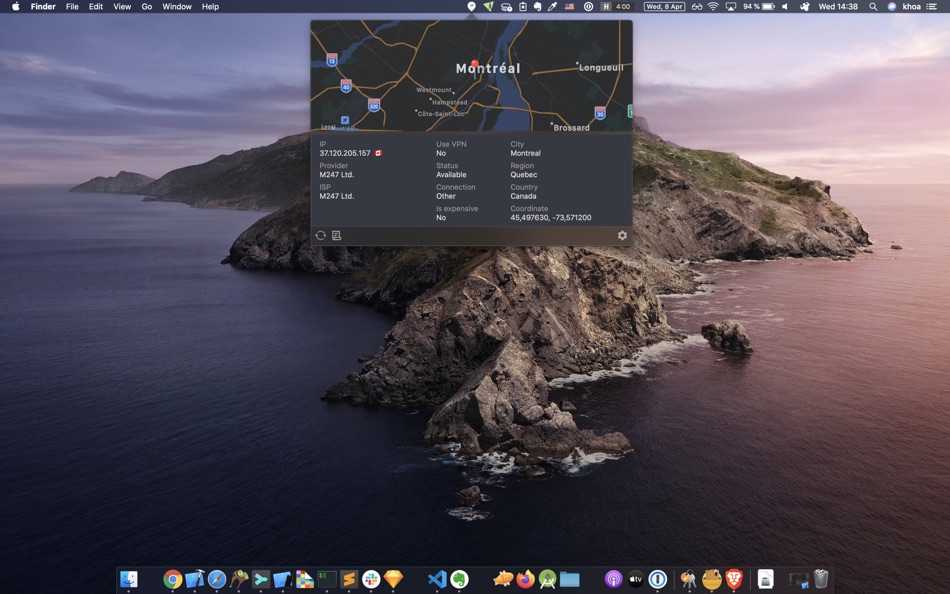Click the Wed 14:38 clock
Image resolution: width=950 pixels, height=594 pixels.
pos(838,7)
